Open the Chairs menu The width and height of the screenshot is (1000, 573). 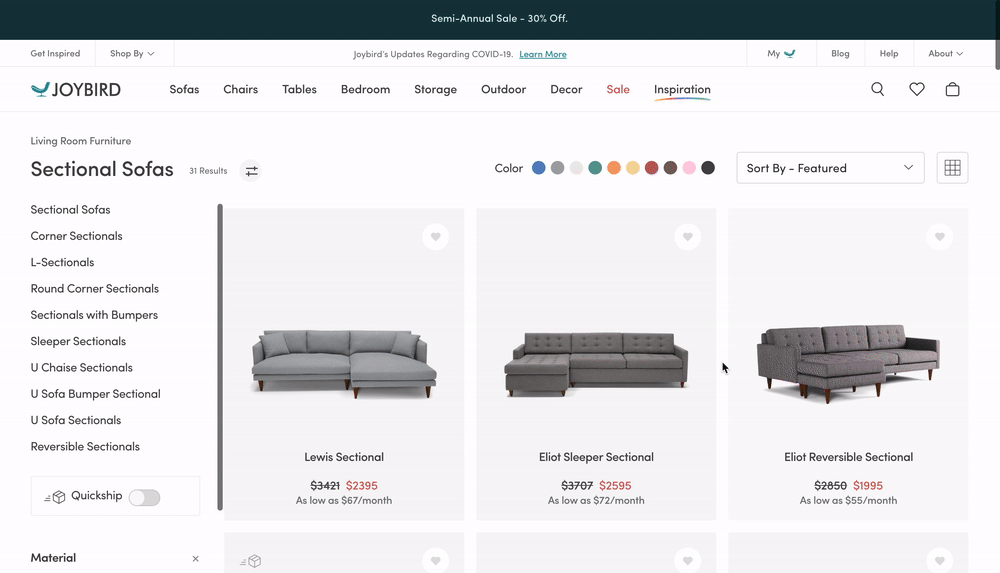pyautogui.click(x=240, y=89)
